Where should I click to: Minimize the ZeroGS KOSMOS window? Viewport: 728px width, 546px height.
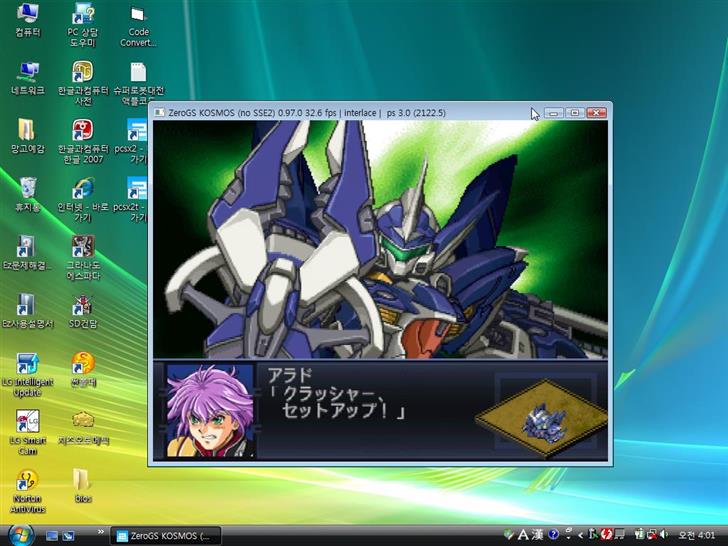coord(553,112)
